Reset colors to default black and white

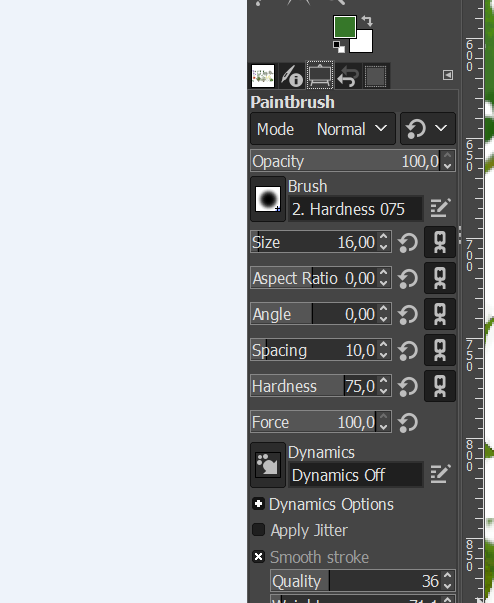pyautogui.click(x=339, y=47)
